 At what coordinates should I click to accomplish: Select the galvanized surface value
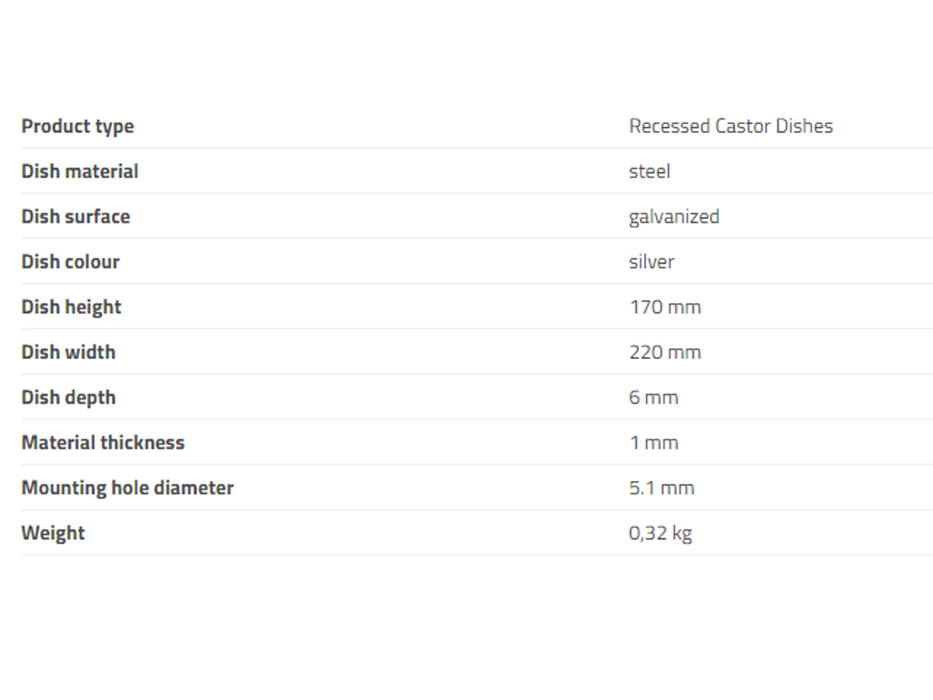tap(673, 216)
